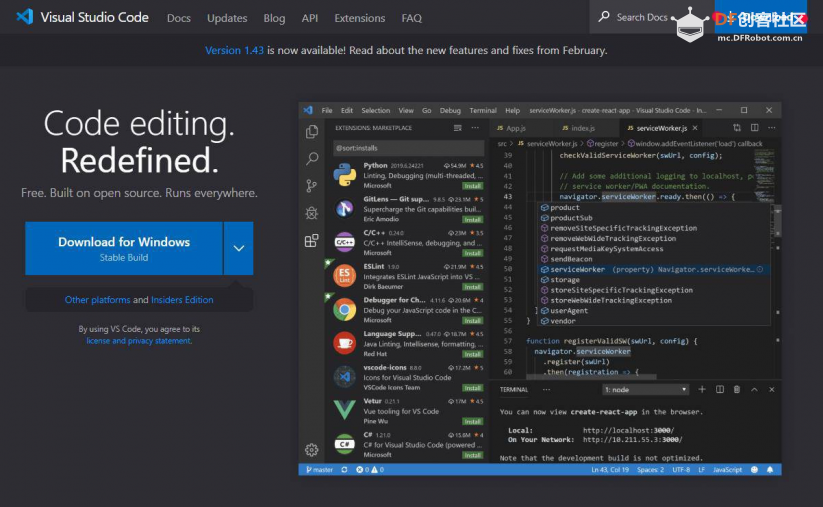Open the API navigation link
The image size is (823, 507).
[x=310, y=18]
